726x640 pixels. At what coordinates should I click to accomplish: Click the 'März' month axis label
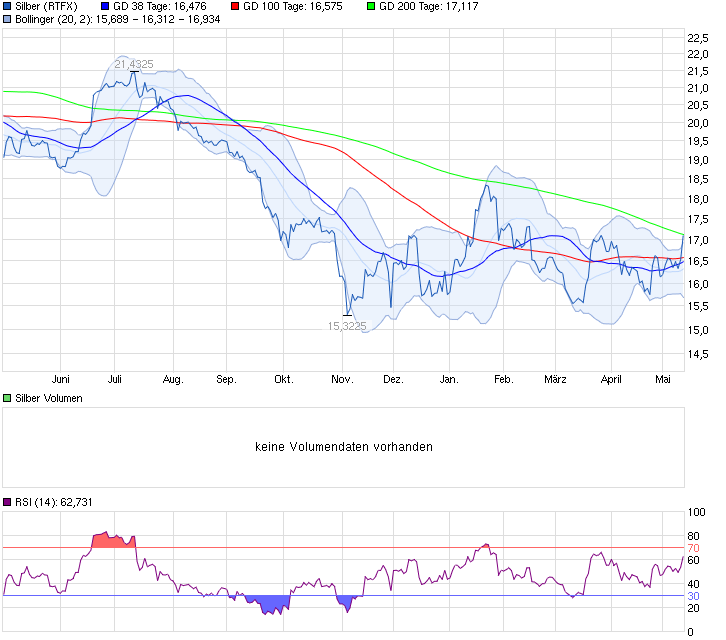[555, 379]
